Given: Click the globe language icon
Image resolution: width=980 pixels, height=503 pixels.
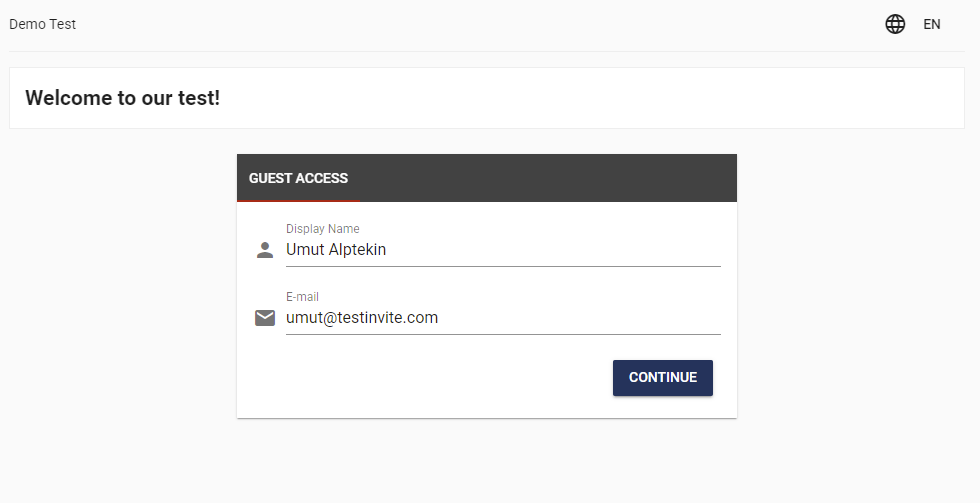Looking at the screenshot, I should pyautogui.click(x=895, y=24).
